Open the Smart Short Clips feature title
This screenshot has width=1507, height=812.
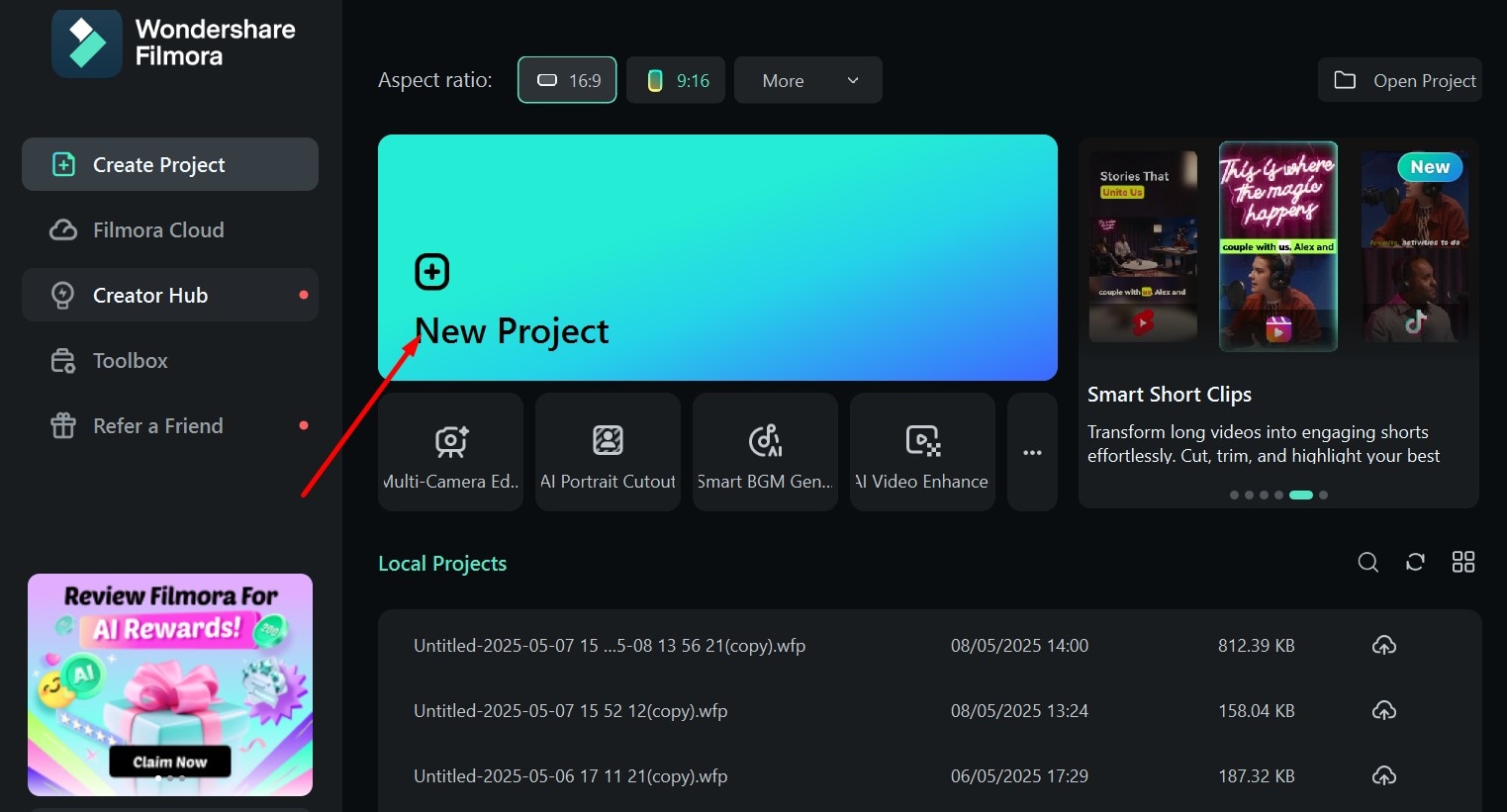pos(1170,395)
